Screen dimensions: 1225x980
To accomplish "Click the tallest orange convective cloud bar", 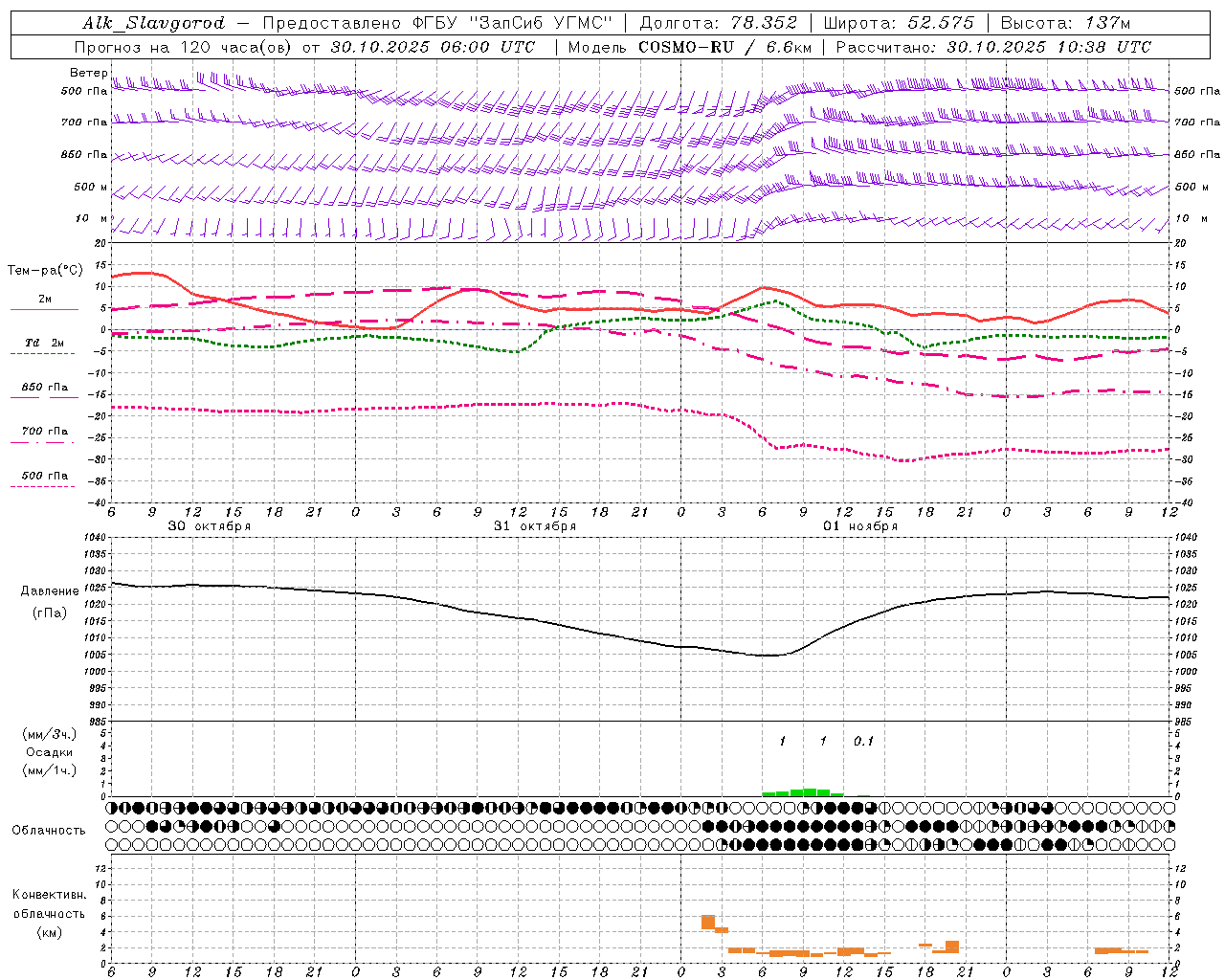I will [708, 922].
